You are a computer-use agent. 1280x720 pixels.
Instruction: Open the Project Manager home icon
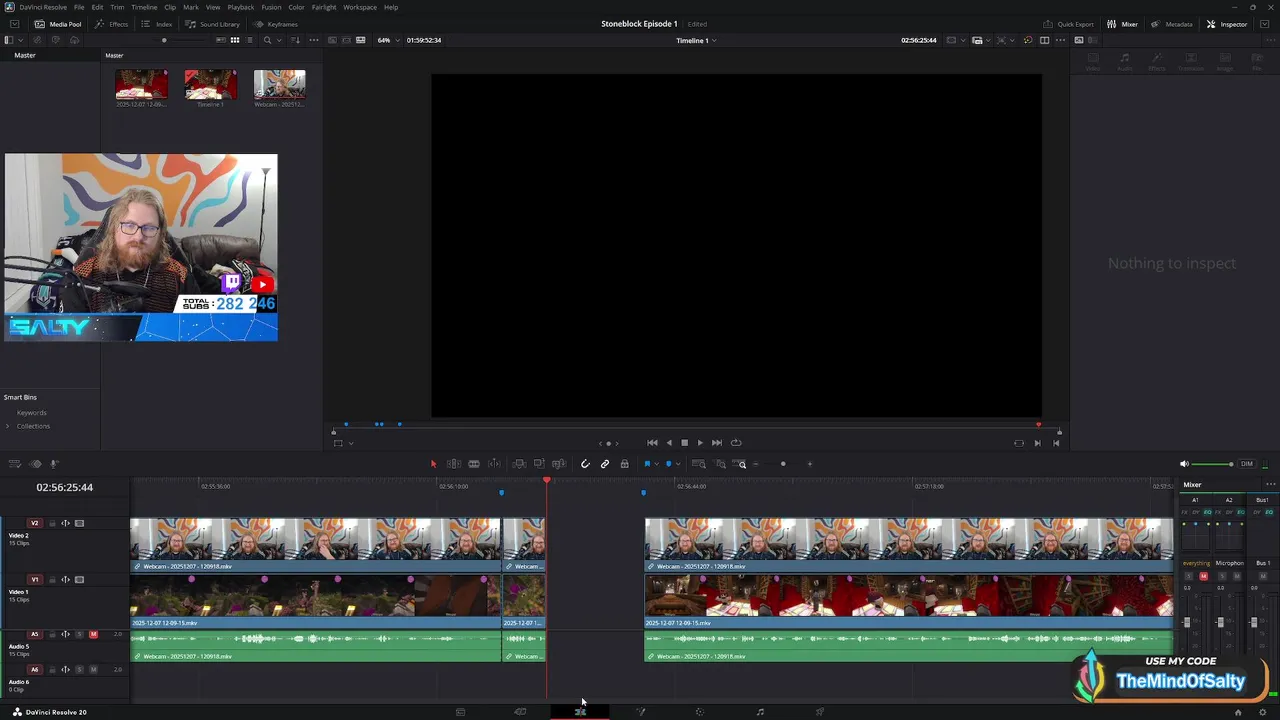[1238, 712]
